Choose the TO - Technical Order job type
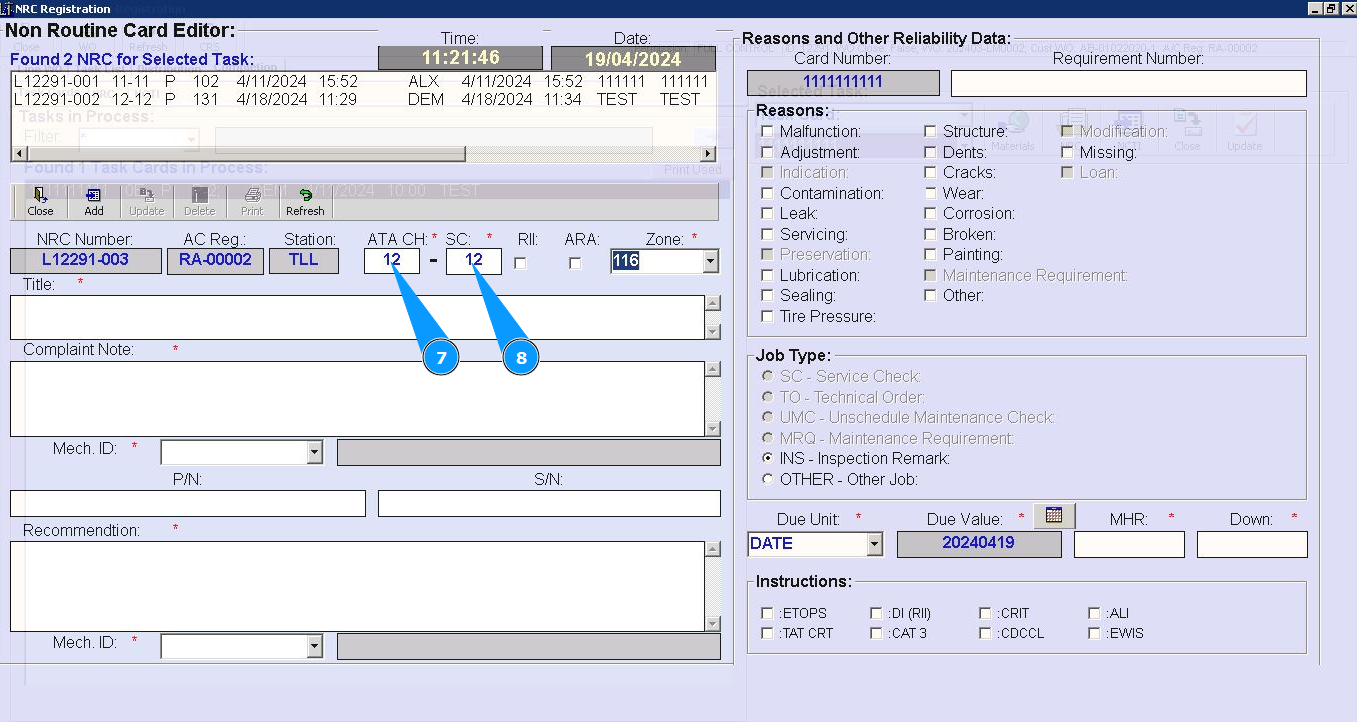Image resolution: width=1357 pixels, height=722 pixels. pyautogui.click(x=767, y=397)
